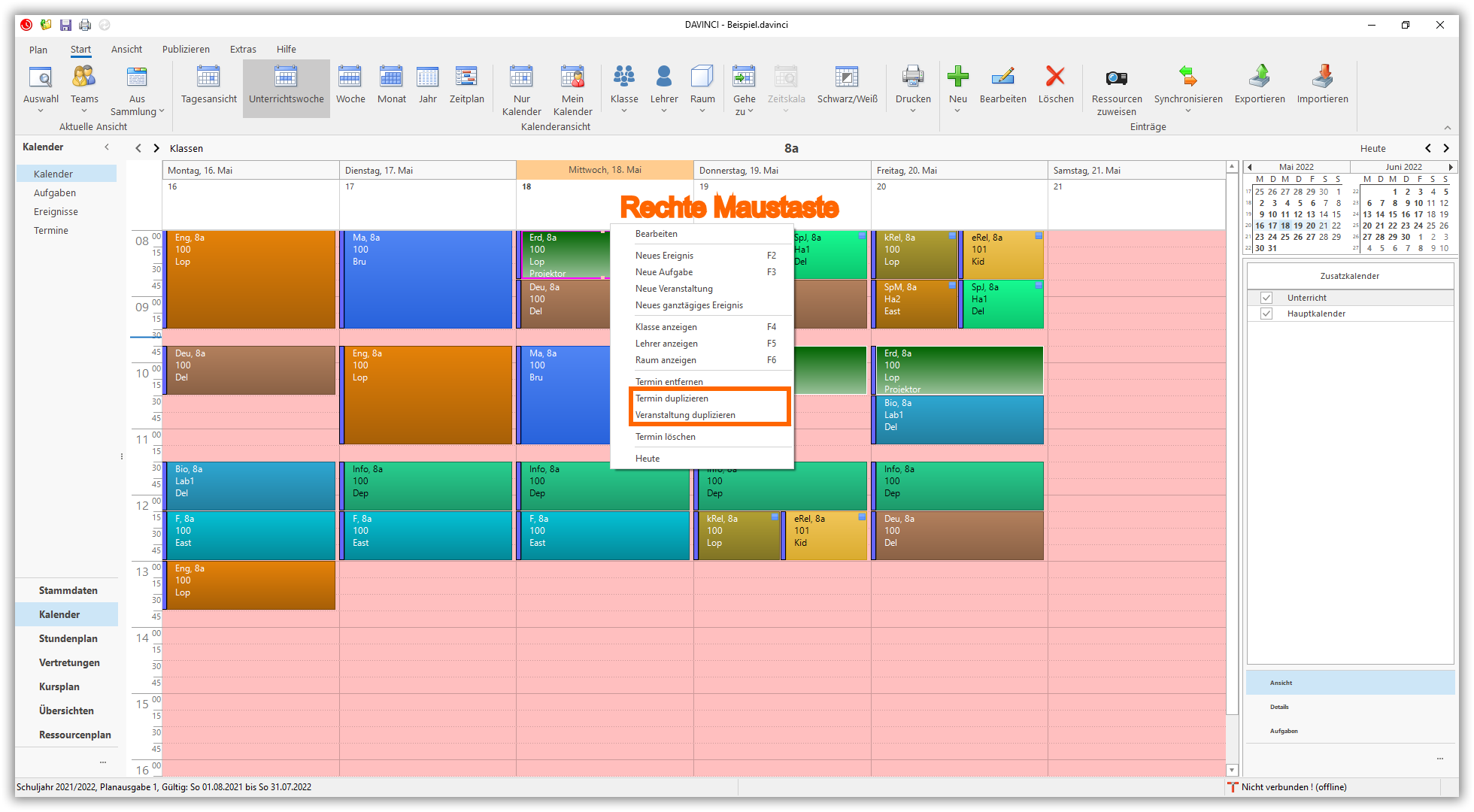Viewport: 1474px width, 812px height.
Task: Click the orange Eng, 8a Monday lesson block
Action: pos(250,278)
